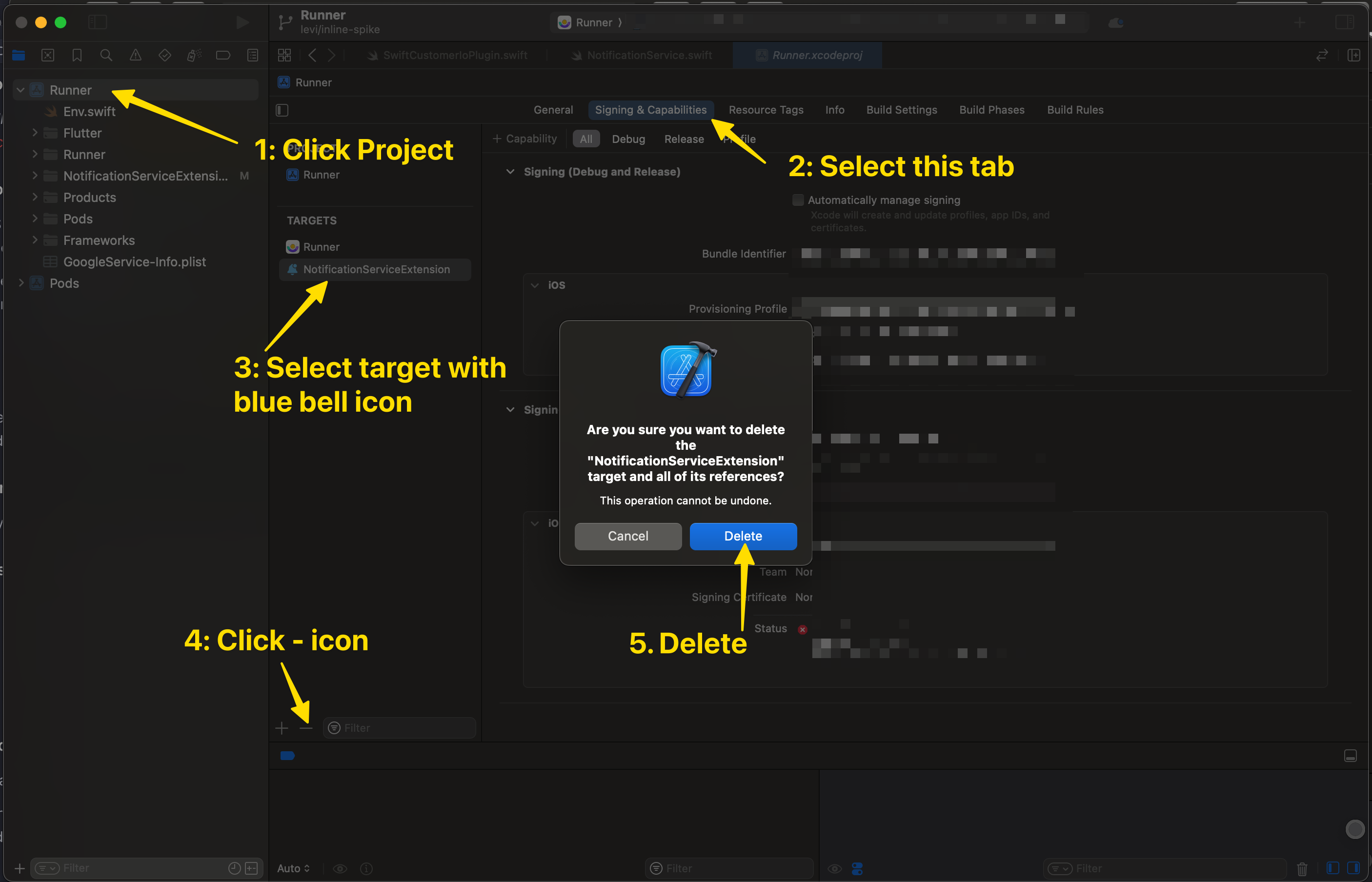Select the All configuration filter
Image resolution: width=1372 pixels, height=882 pixels.
586,139
